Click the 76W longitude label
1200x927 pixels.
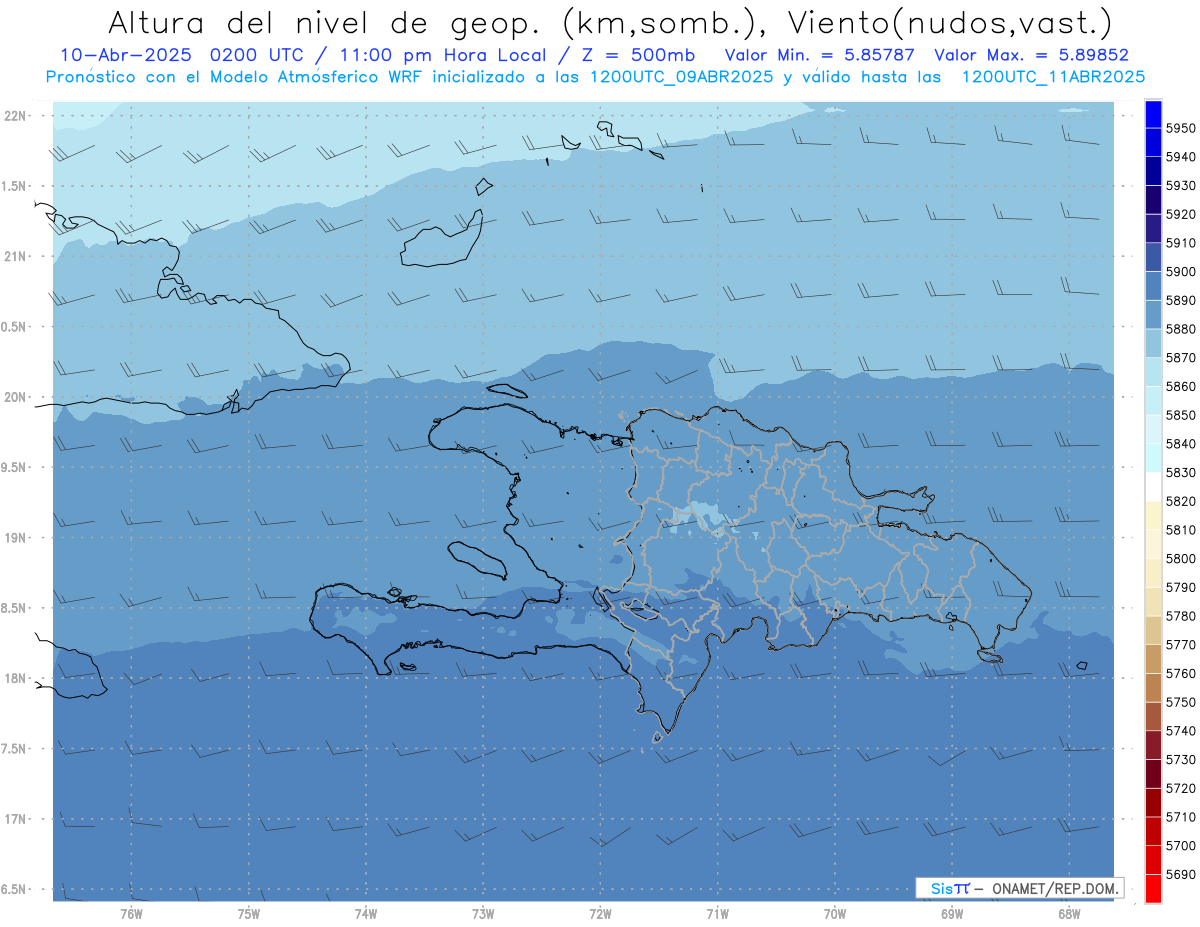coord(131,913)
